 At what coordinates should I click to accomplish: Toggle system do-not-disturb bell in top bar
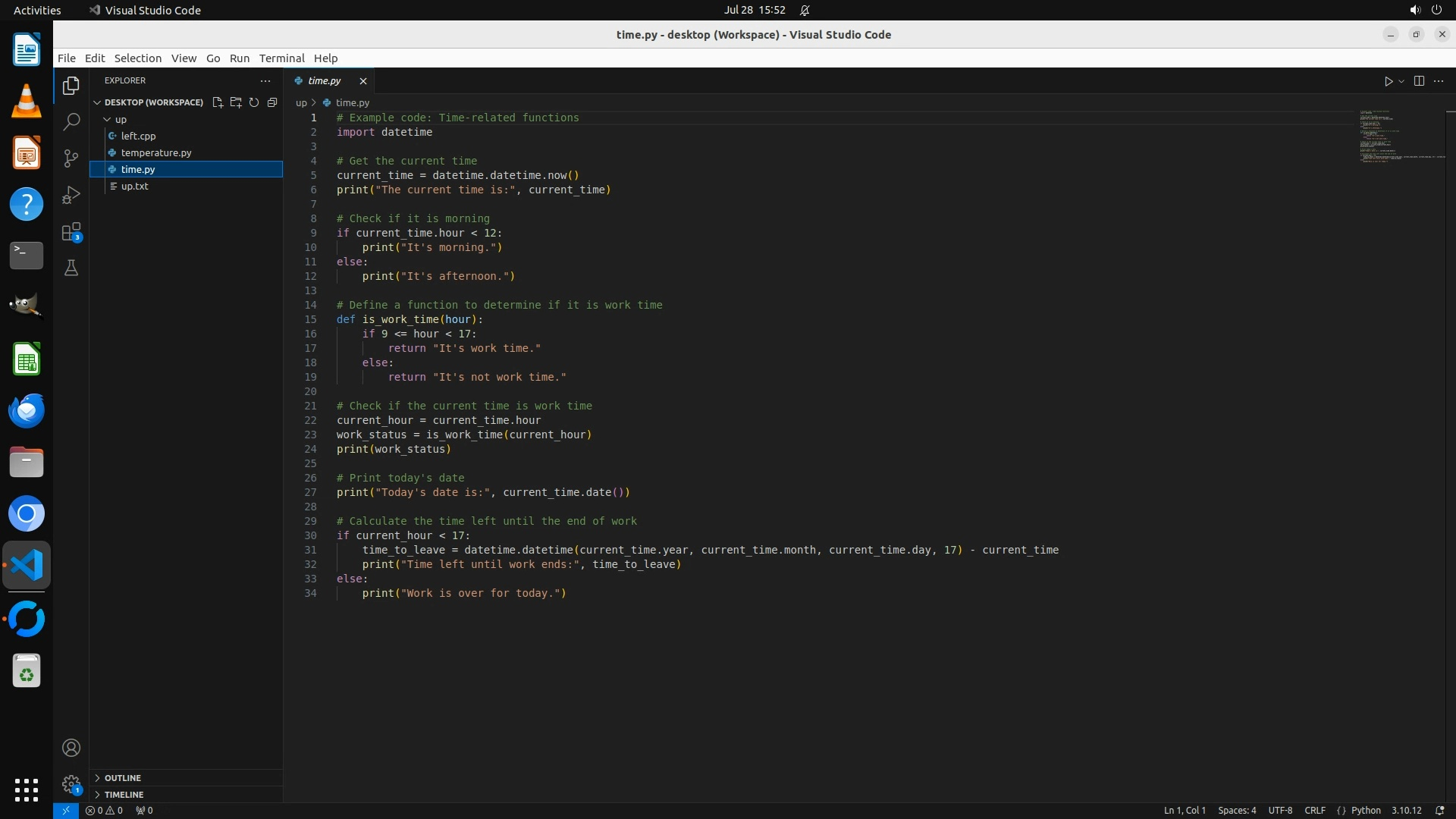point(805,11)
